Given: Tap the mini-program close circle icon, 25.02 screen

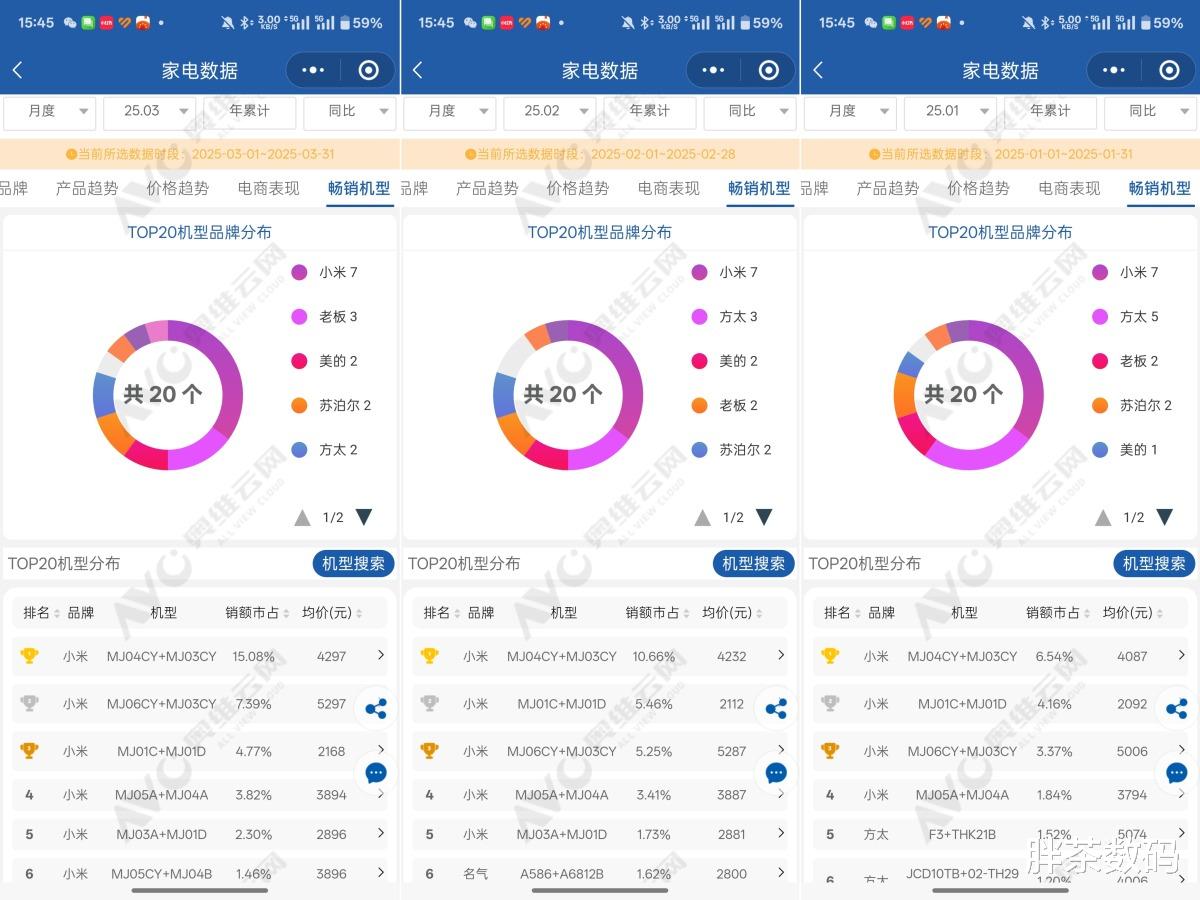Looking at the screenshot, I should click(x=768, y=70).
